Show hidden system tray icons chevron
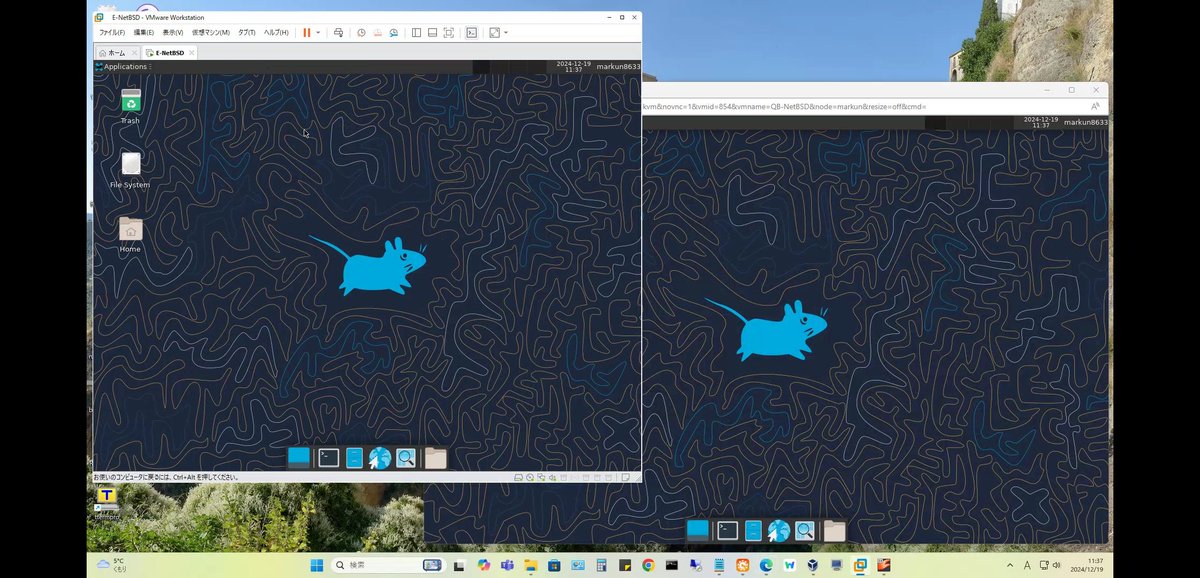Image resolution: width=1200 pixels, height=578 pixels. (1009, 565)
